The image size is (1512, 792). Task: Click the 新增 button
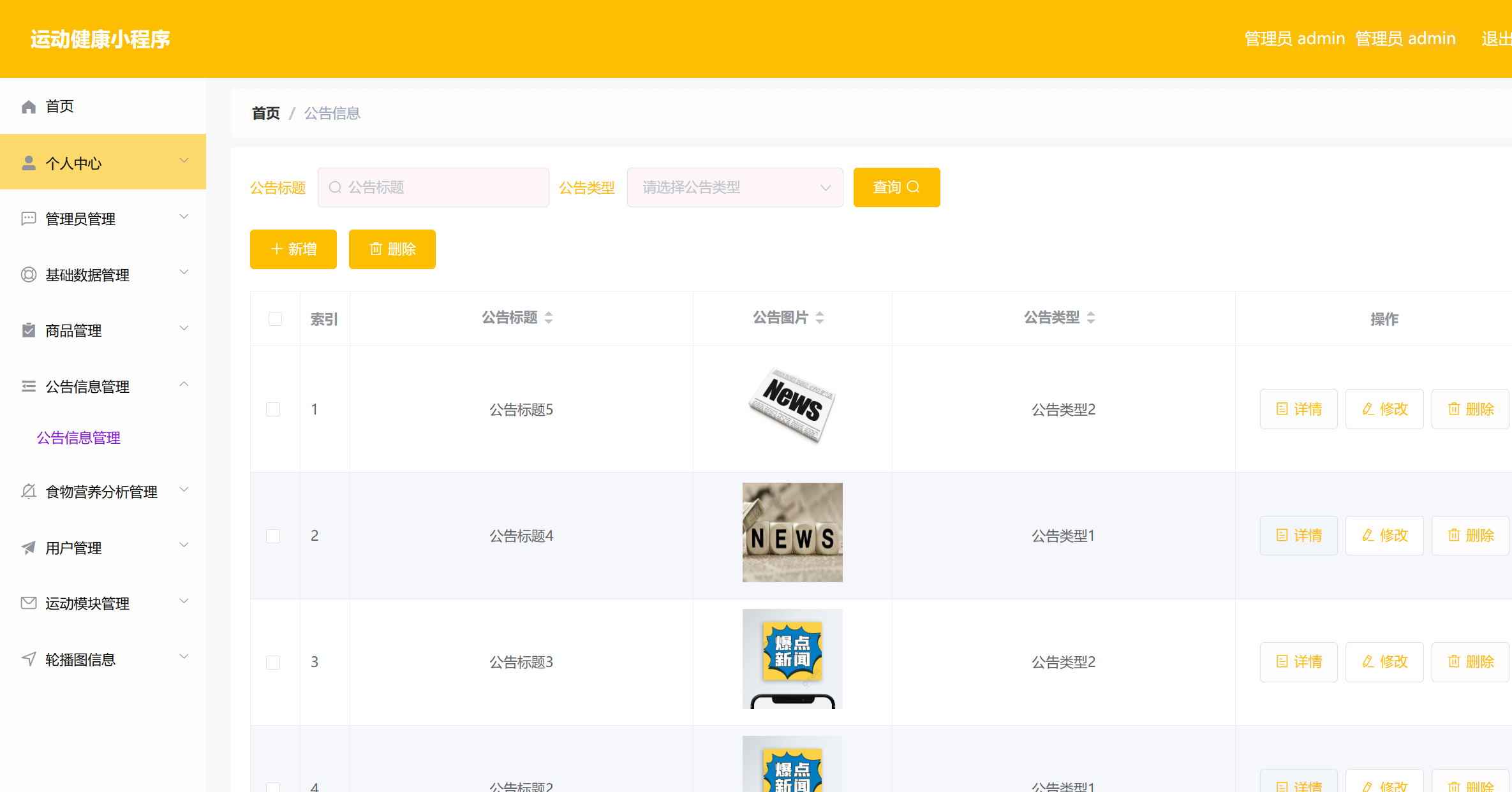[293, 249]
